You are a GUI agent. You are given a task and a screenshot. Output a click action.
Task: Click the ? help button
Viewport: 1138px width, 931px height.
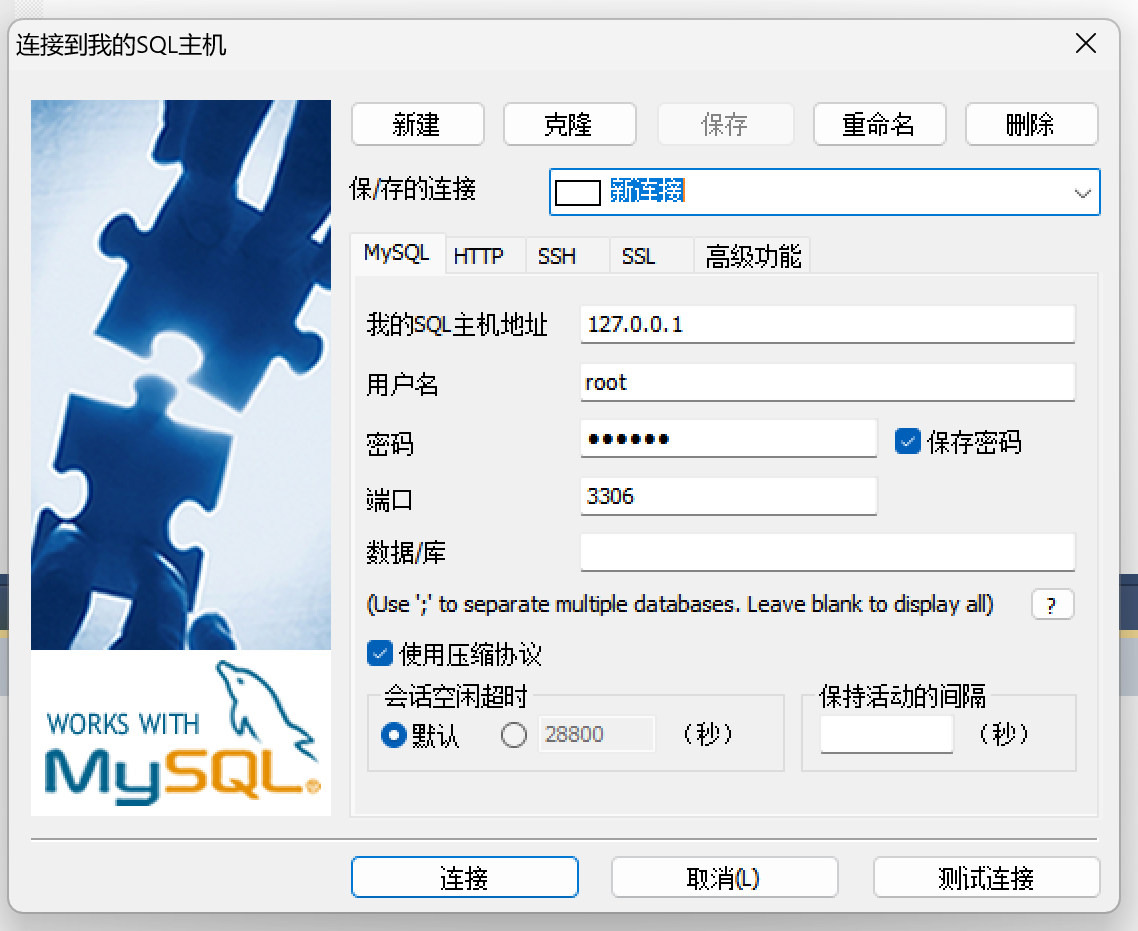pyautogui.click(x=1052, y=604)
